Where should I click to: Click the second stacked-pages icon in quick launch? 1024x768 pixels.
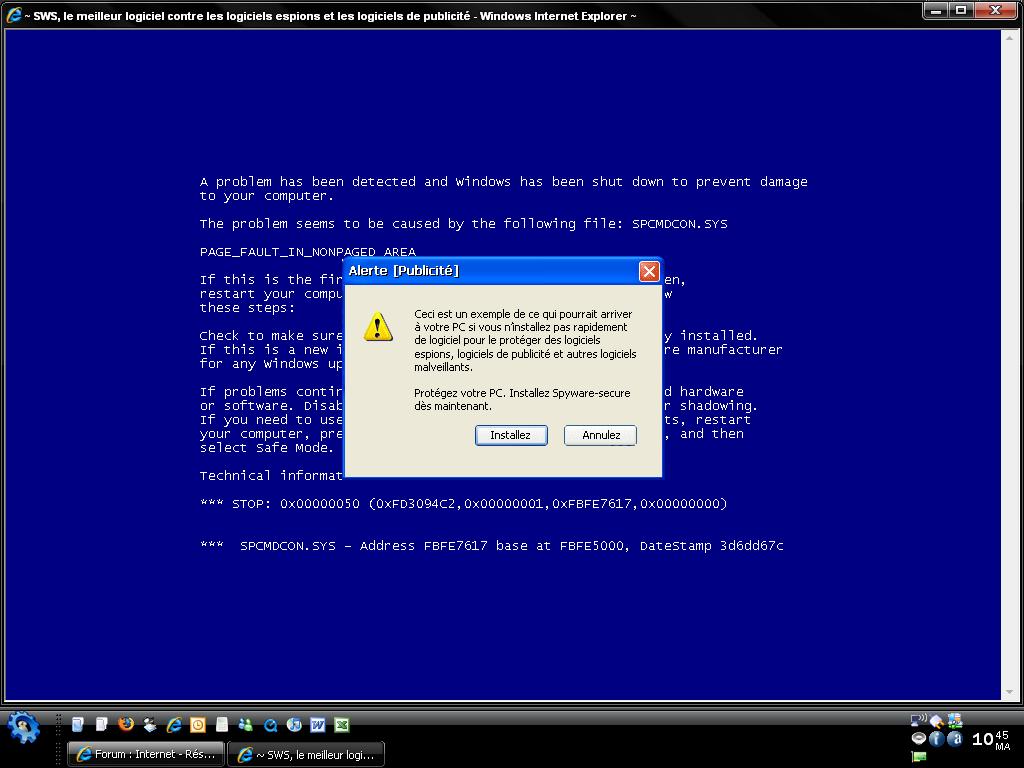(x=101, y=724)
